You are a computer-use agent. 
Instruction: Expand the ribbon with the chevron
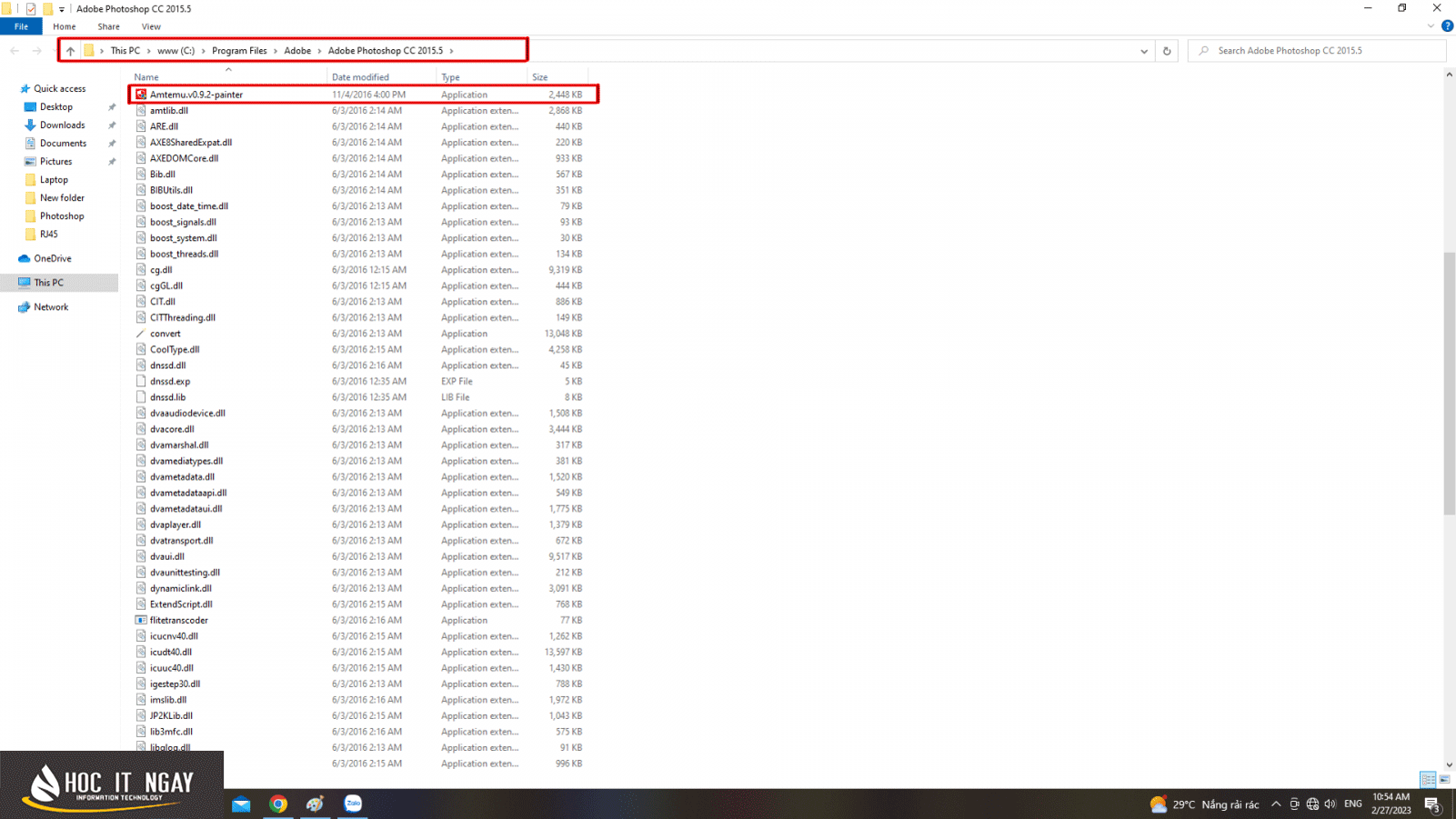pyautogui.click(x=1431, y=26)
